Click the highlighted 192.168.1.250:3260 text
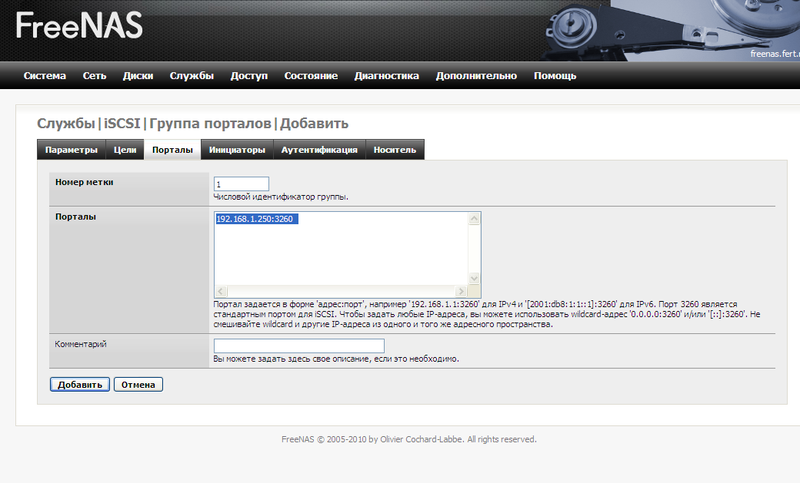Viewport: 800px width, 483px height. tap(257, 219)
